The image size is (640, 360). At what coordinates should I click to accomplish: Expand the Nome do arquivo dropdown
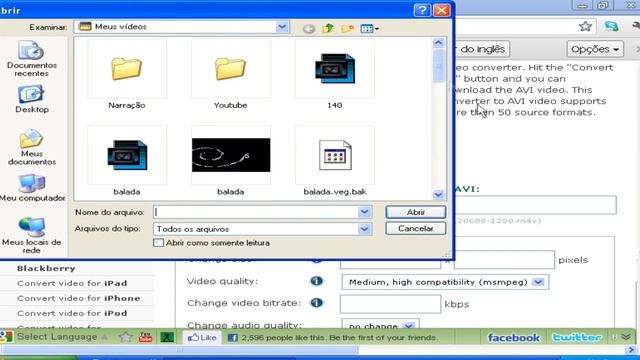pyautogui.click(x=364, y=212)
